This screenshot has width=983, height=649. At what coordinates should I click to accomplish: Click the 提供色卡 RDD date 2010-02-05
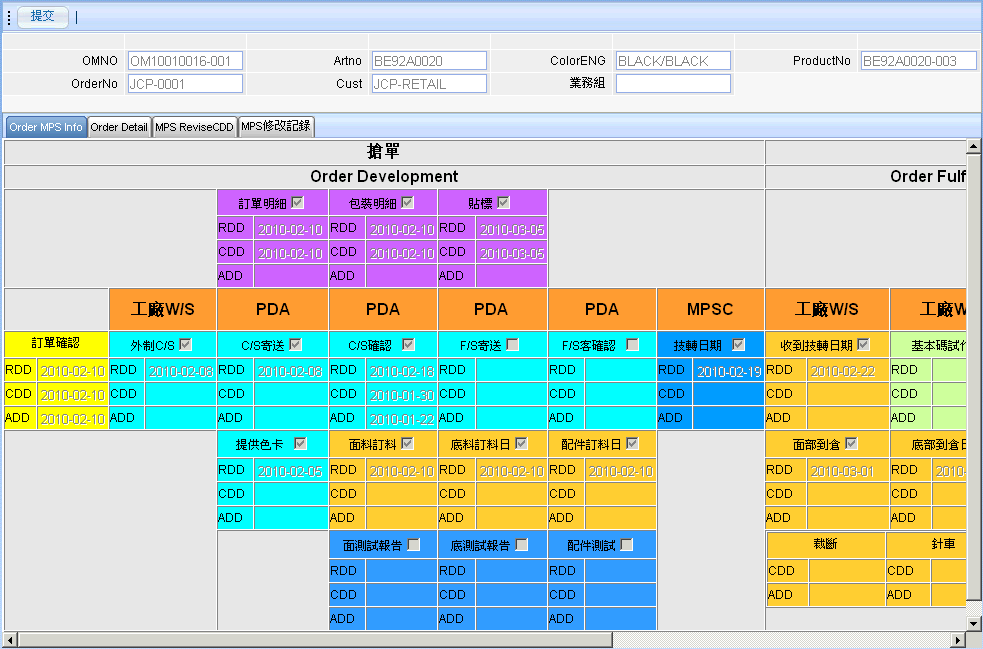290,471
